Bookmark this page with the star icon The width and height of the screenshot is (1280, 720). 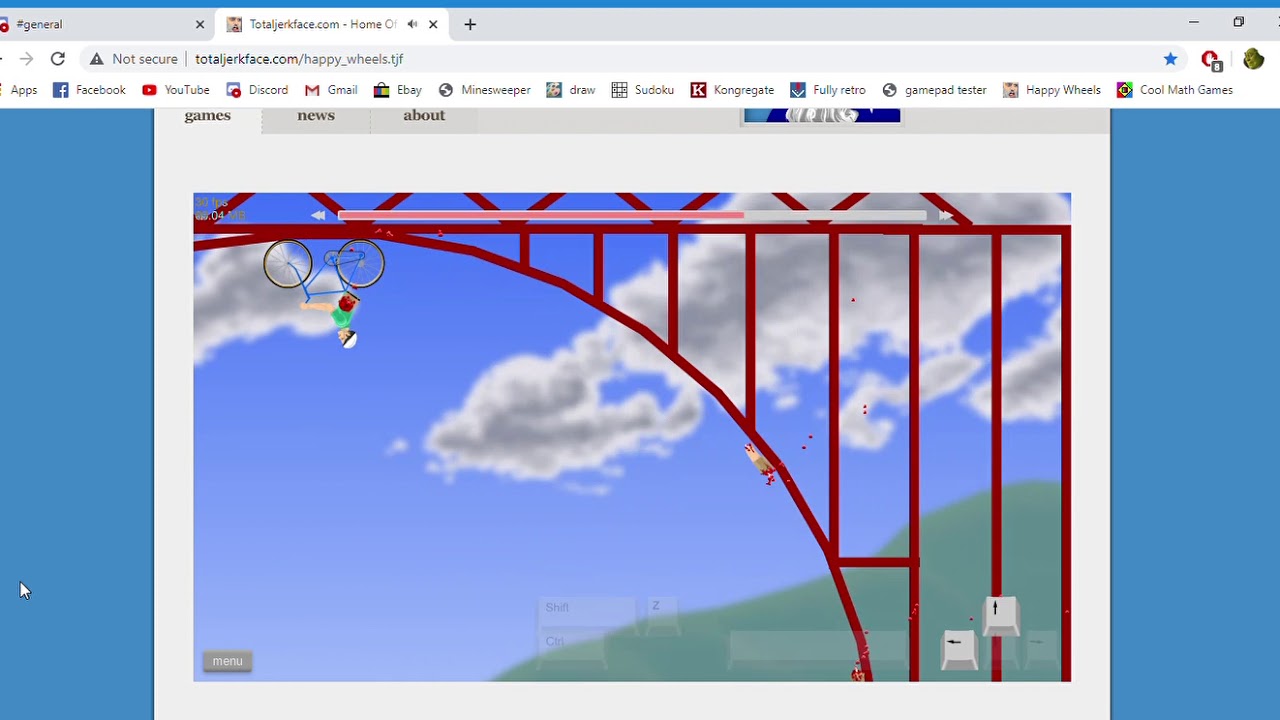(1170, 59)
